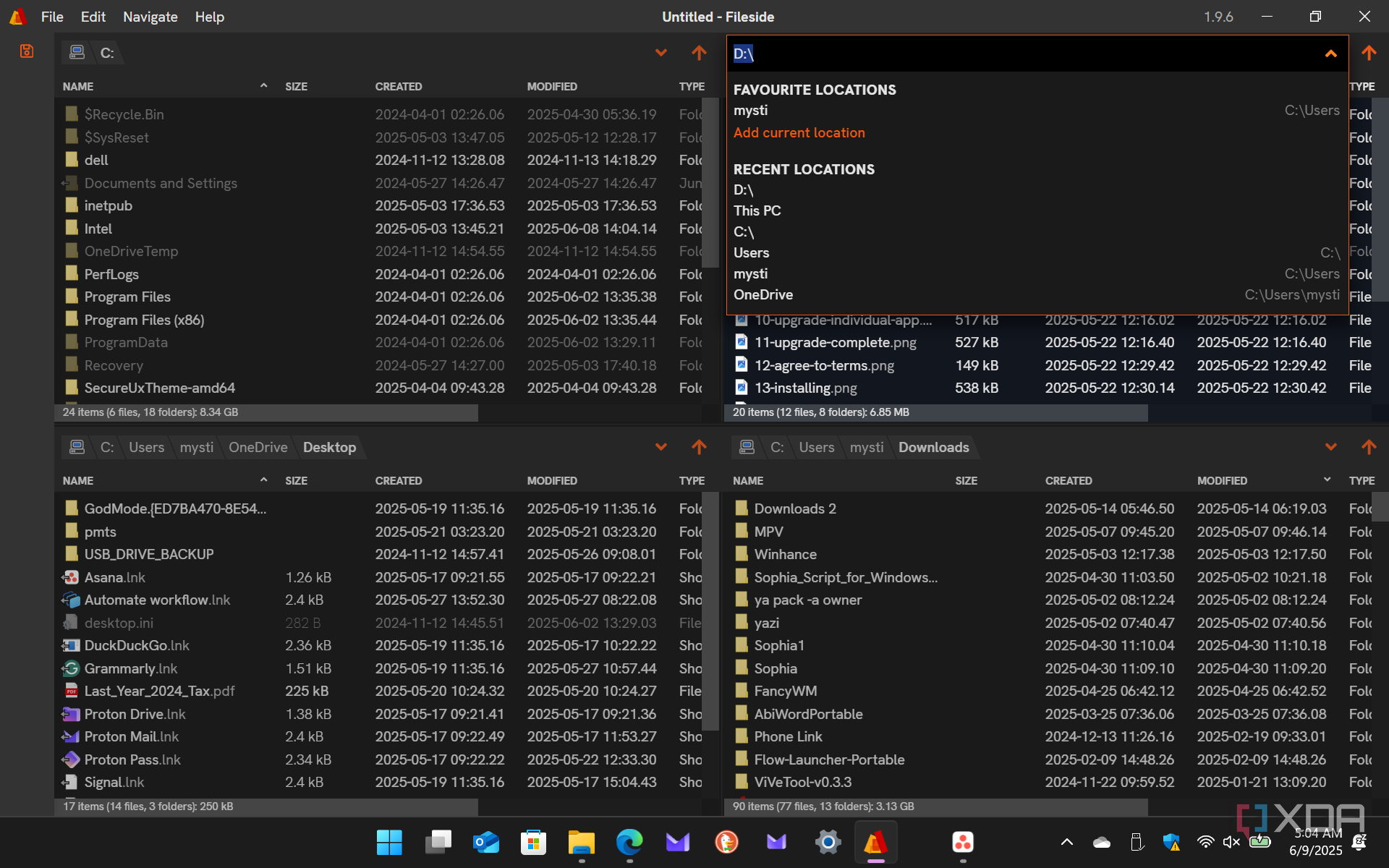Click the save layout icon in left sidebar
The height and width of the screenshot is (868, 1389).
click(x=27, y=51)
